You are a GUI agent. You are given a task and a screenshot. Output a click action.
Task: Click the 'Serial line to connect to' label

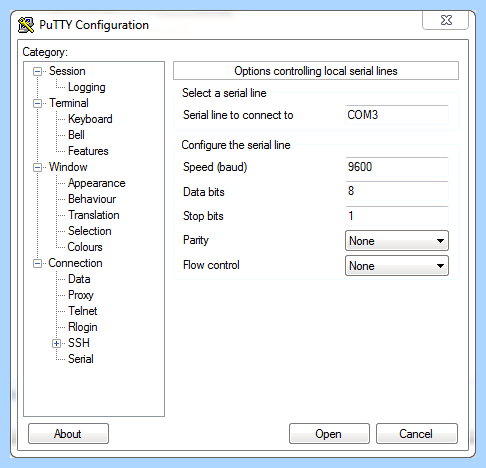pos(238,115)
